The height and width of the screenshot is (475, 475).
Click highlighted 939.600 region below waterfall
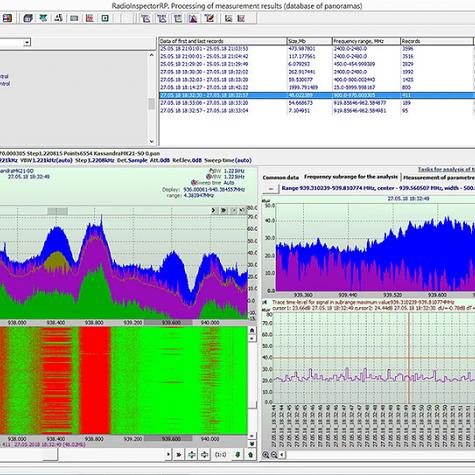tap(168, 439)
